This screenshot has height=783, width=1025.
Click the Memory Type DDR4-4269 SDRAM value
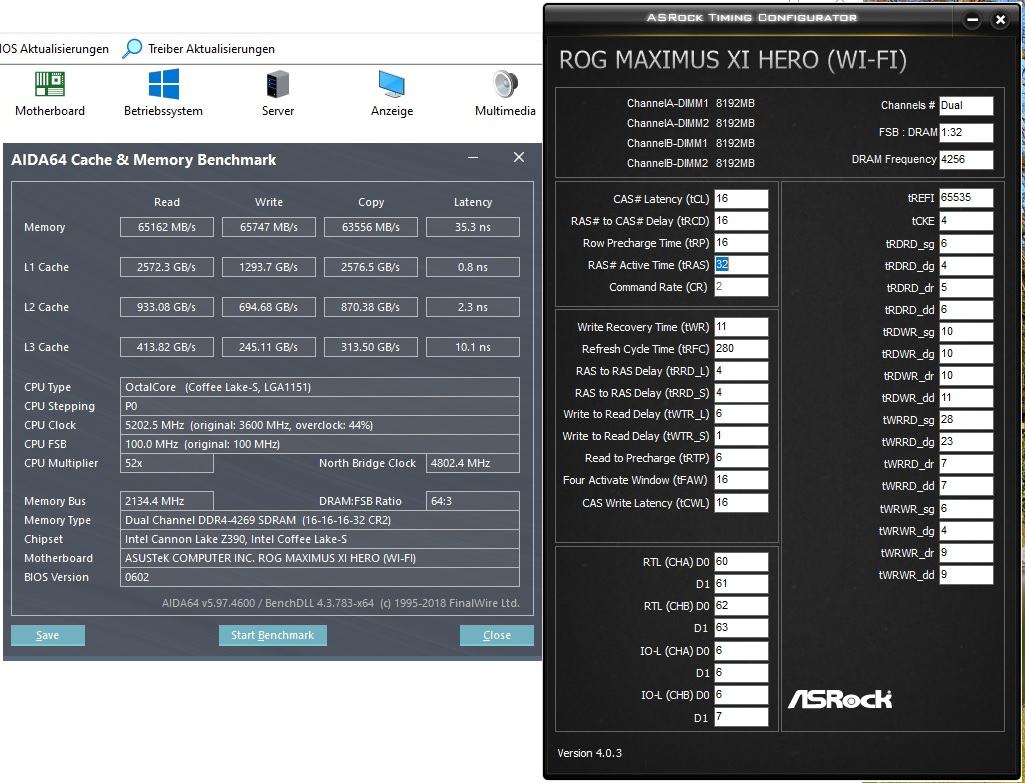point(320,520)
